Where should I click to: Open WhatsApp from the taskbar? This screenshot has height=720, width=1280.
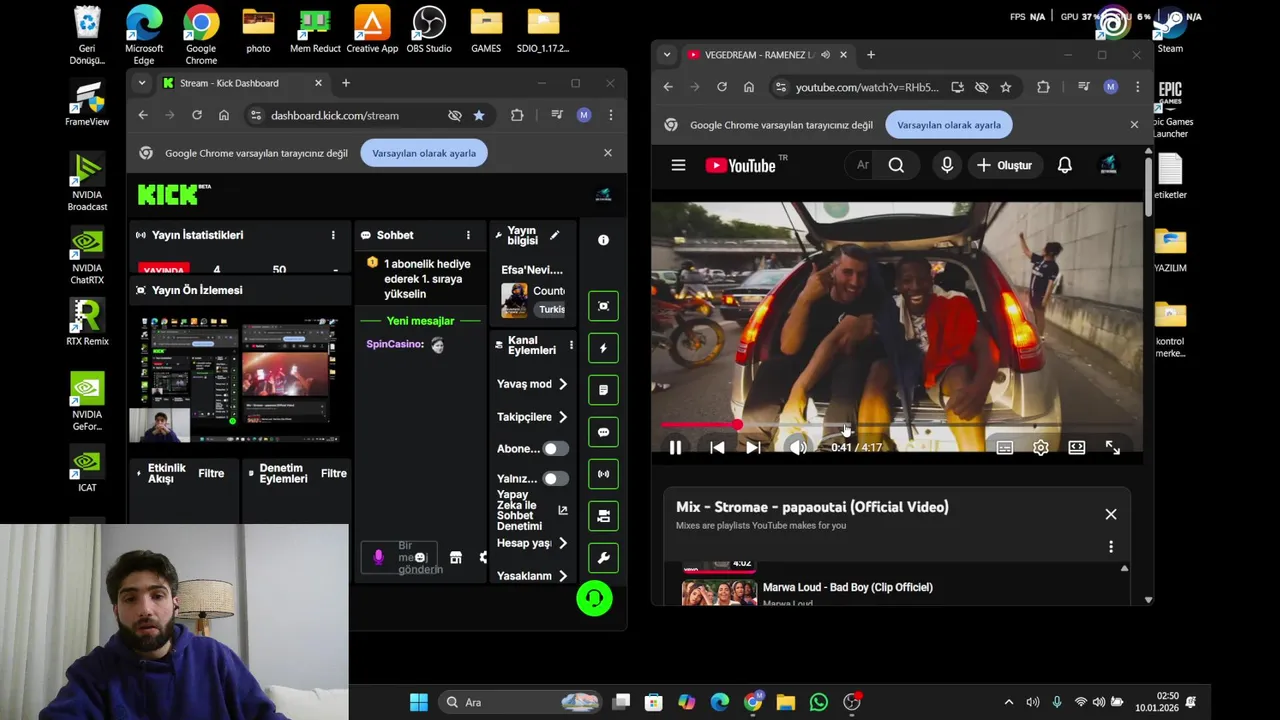click(819, 702)
